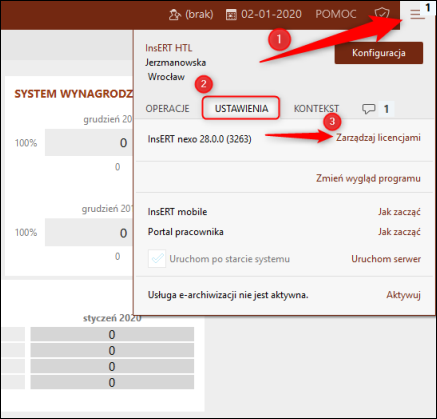Click the first styczeń 2020 progress bar
The width and height of the screenshot is (437, 419).
(112, 334)
